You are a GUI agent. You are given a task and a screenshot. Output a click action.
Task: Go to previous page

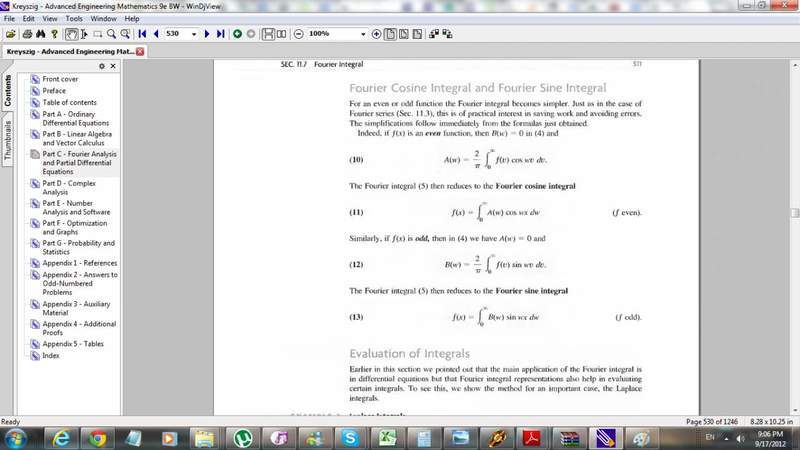(156, 34)
